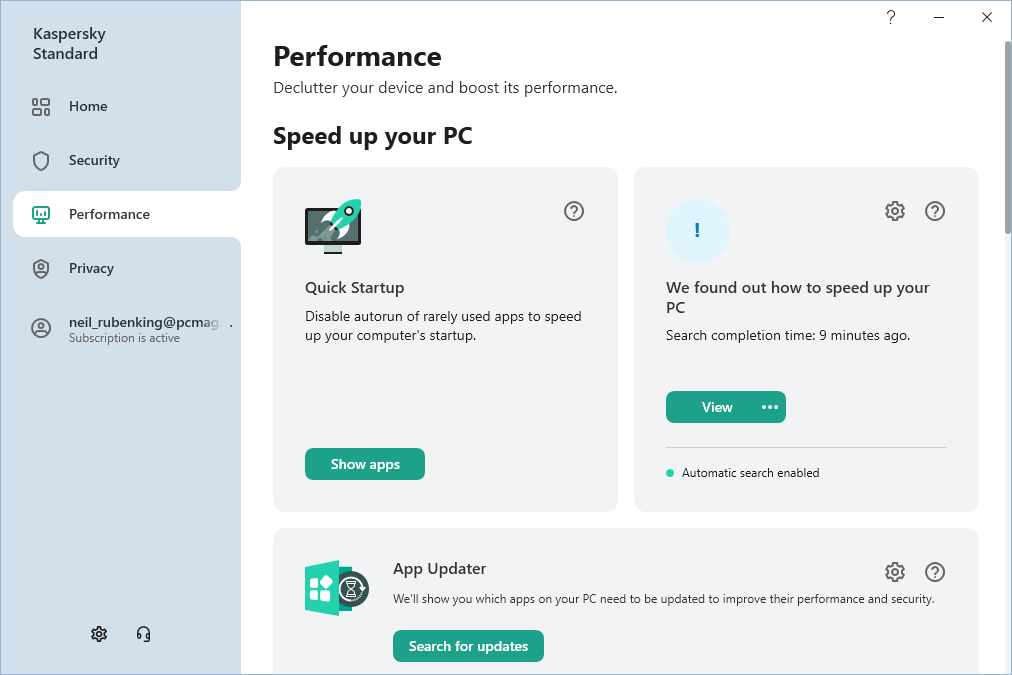Open App Updater help icon
This screenshot has height=675, width=1012.
tap(935, 572)
